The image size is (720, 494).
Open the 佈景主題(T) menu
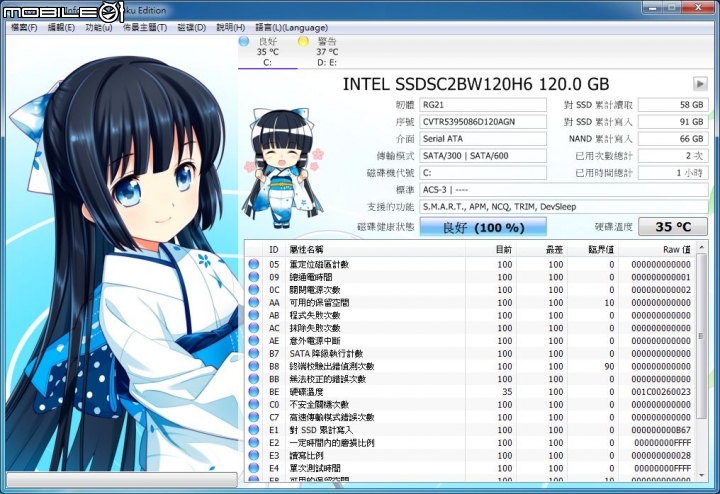point(145,28)
